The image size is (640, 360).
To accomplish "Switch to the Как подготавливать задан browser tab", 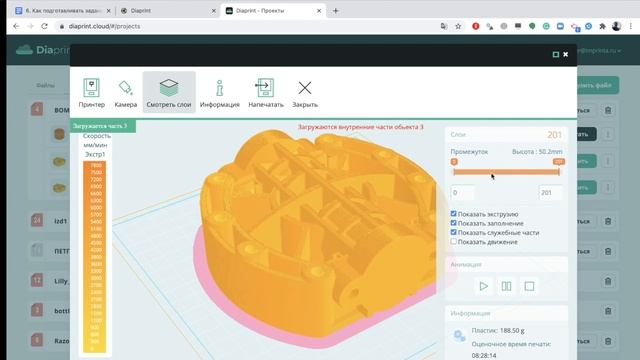I will pos(62,11).
